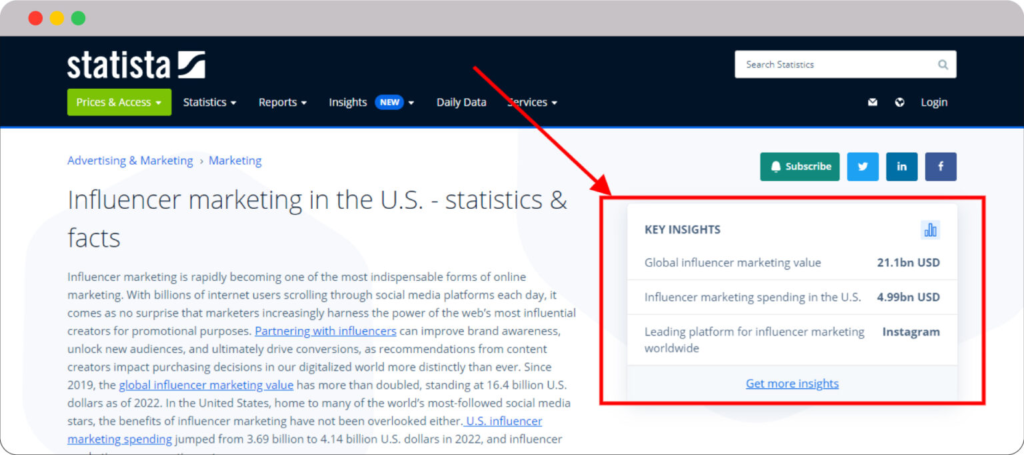Open the Get more insights link
1024x455 pixels.
(x=792, y=384)
